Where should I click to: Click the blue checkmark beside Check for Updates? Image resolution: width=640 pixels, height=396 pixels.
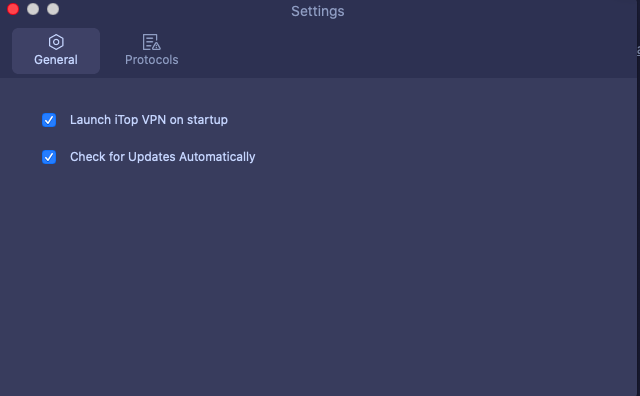point(49,157)
